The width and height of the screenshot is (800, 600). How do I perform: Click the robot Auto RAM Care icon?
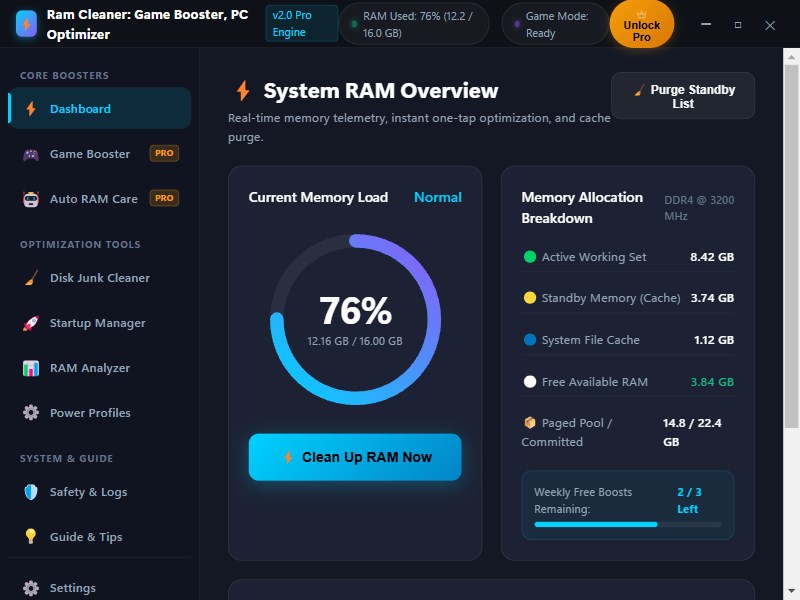[x=31, y=199]
